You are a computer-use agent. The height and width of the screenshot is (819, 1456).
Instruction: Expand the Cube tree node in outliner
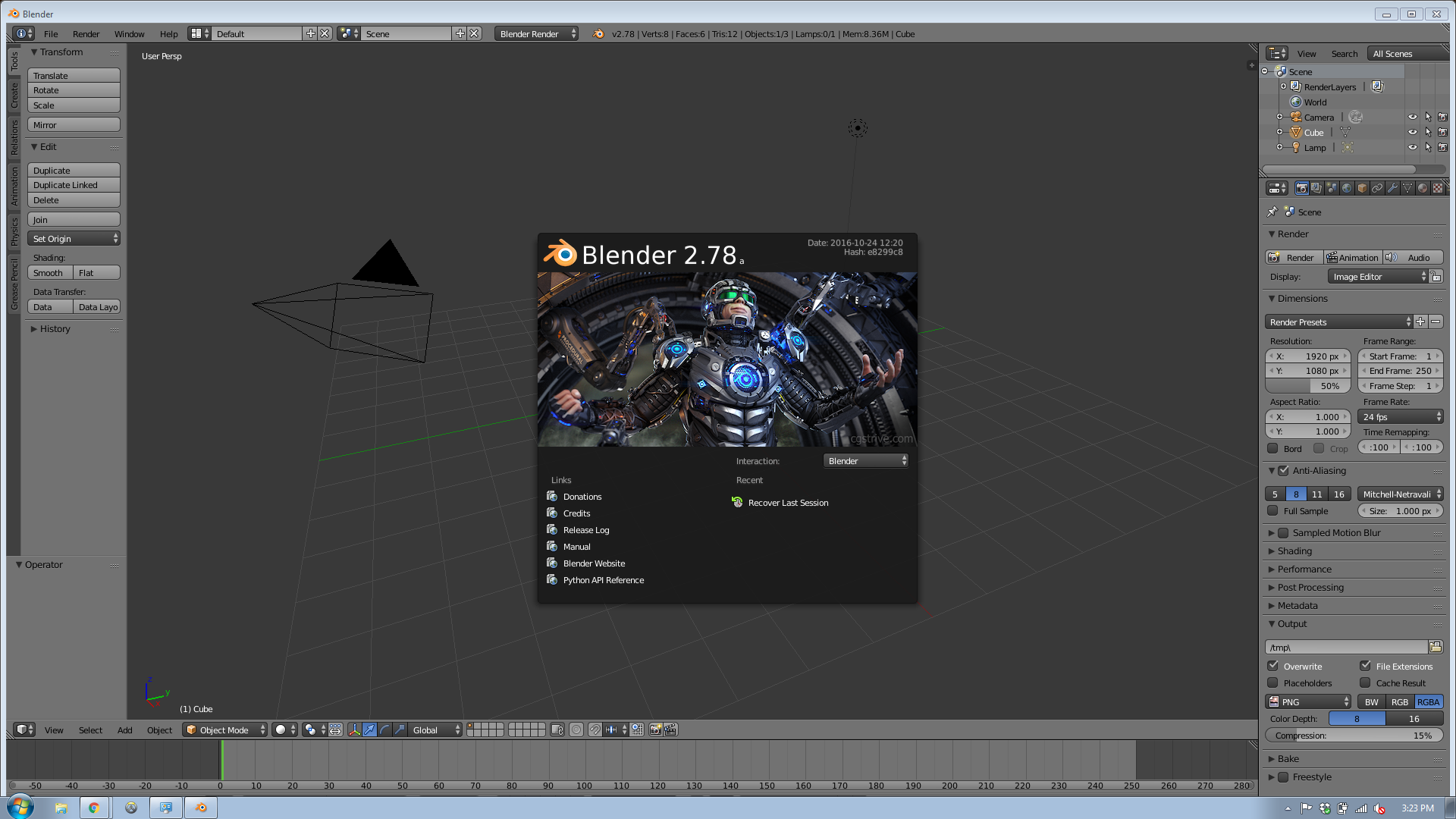[x=1279, y=132]
